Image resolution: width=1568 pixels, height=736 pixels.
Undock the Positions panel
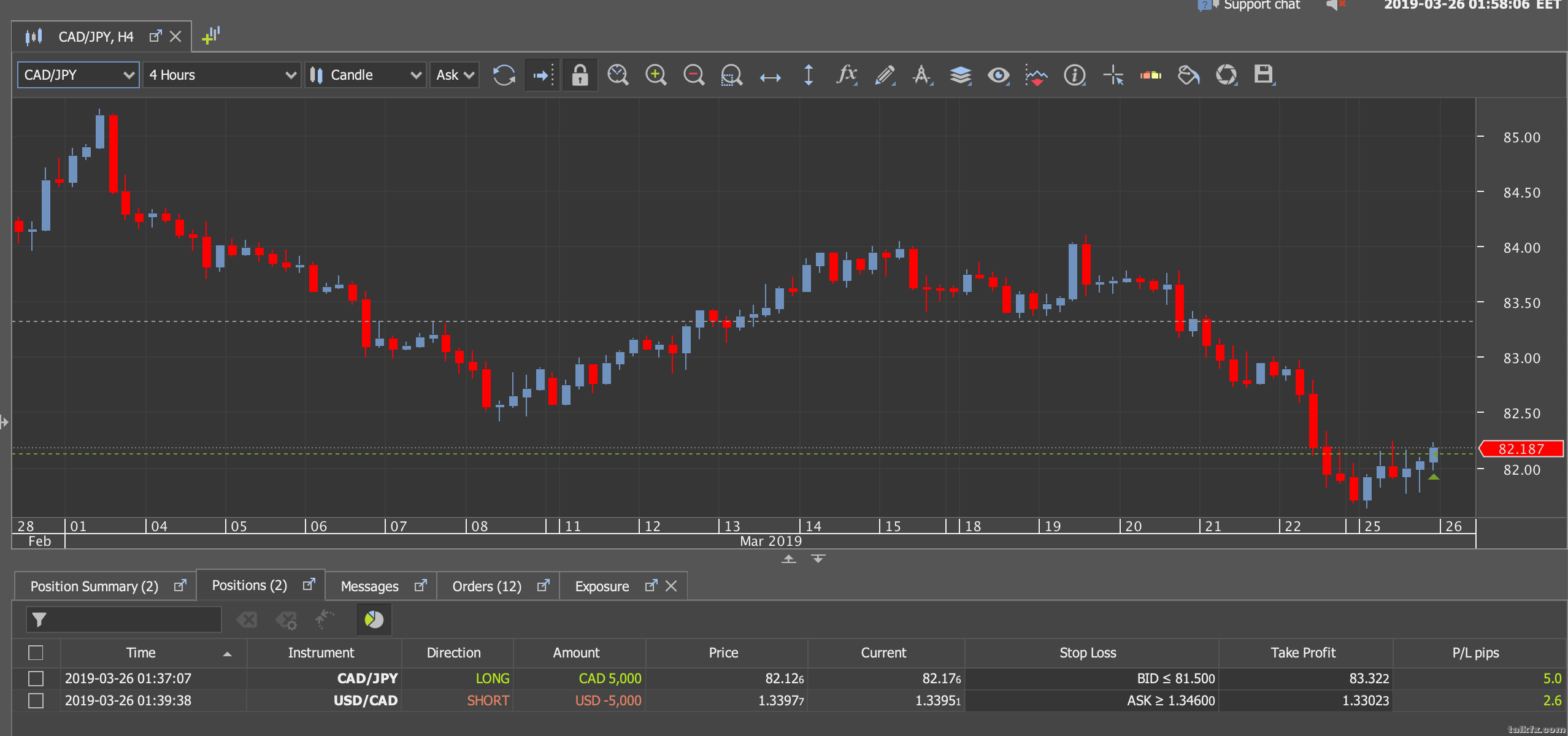click(x=309, y=584)
